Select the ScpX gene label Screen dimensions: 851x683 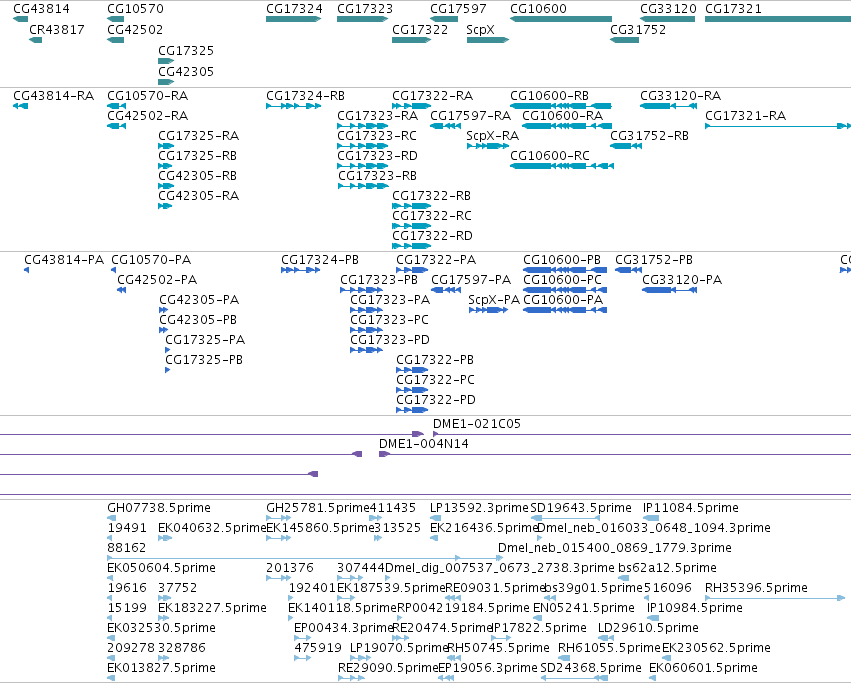click(480, 30)
